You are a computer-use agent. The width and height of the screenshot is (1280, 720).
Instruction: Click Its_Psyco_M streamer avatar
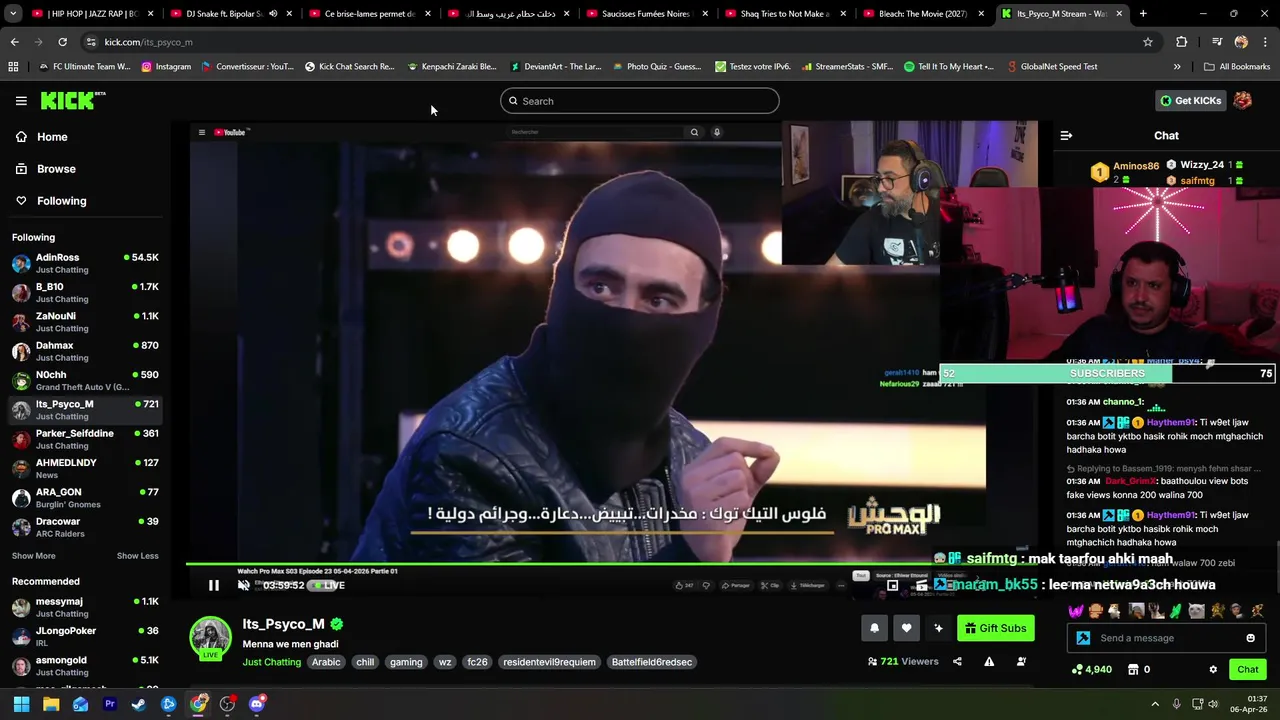point(211,638)
